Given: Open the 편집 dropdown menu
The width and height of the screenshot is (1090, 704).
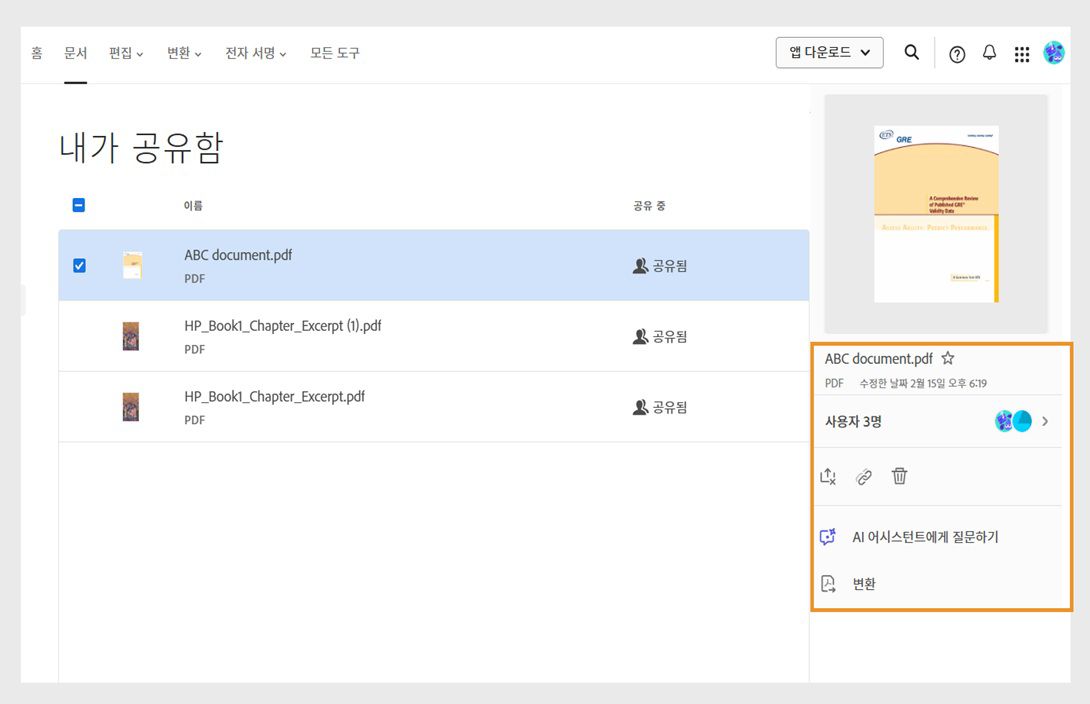Looking at the screenshot, I should 125,53.
